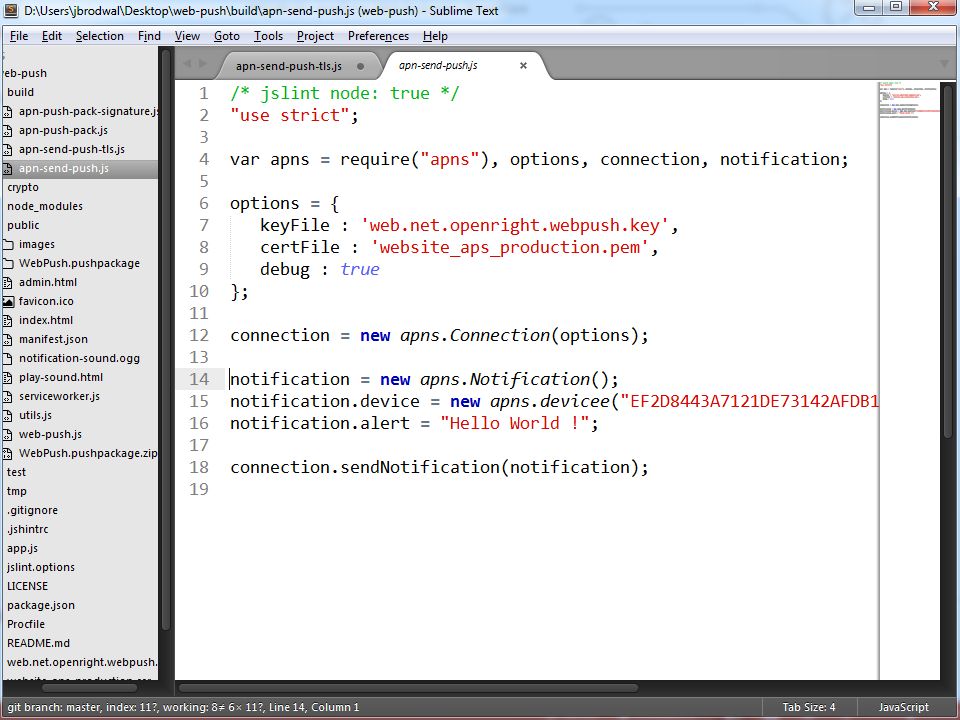Switch to the apn-send-push-tls.js tab
Viewport: 960px width, 720px height.
[x=289, y=66]
